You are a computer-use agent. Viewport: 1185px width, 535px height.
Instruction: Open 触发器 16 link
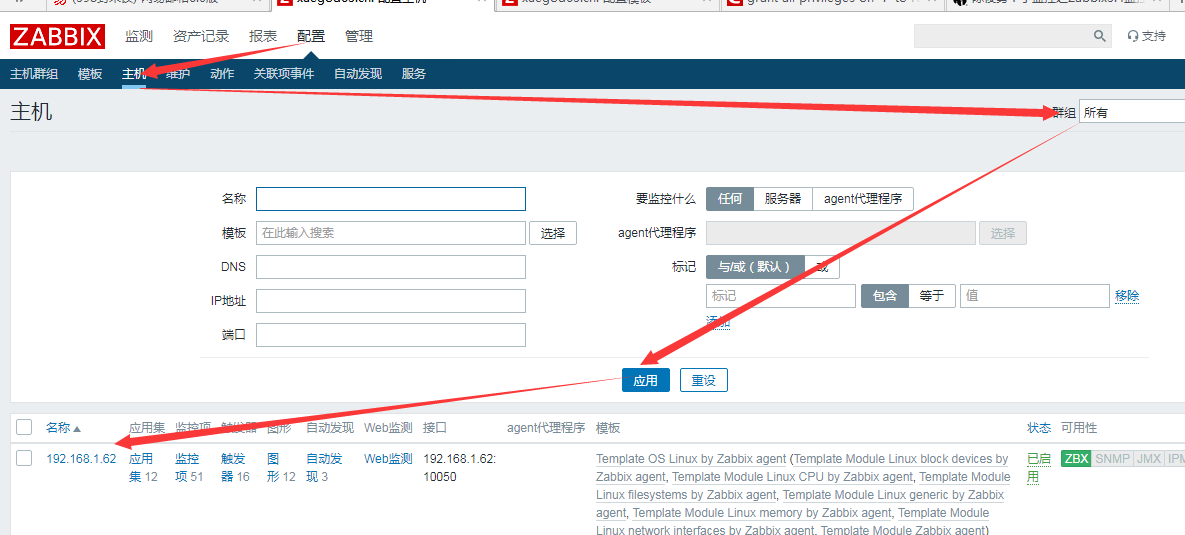(x=235, y=468)
